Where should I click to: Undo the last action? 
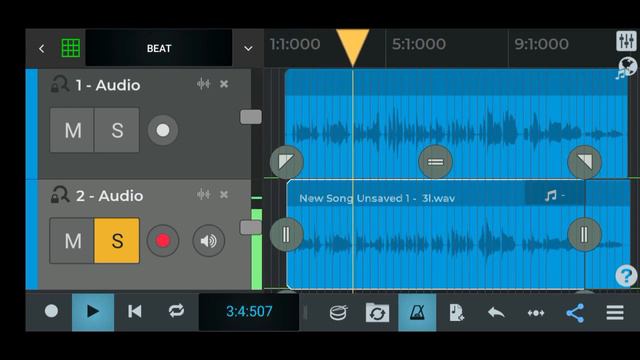(496, 313)
